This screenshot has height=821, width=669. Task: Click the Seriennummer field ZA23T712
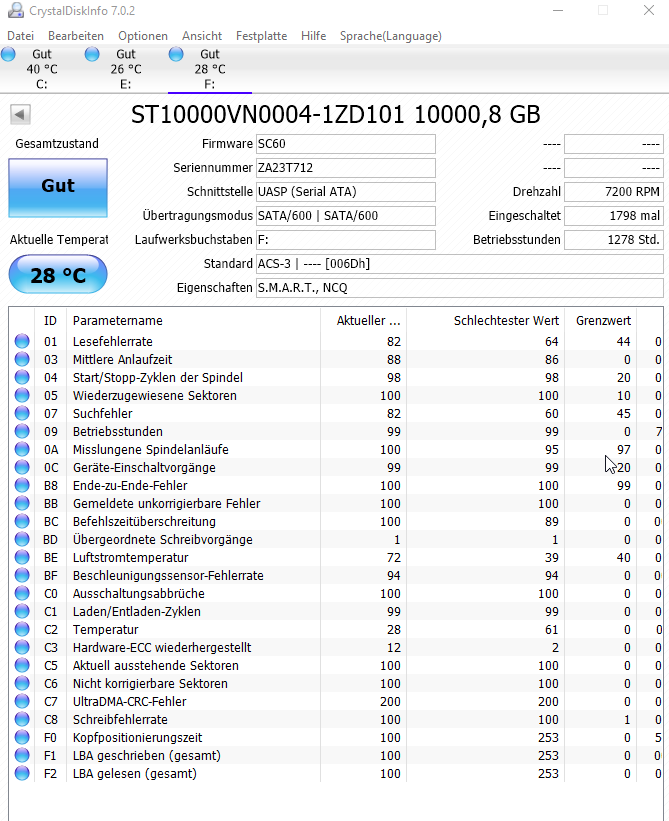pyautogui.click(x=345, y=168)
